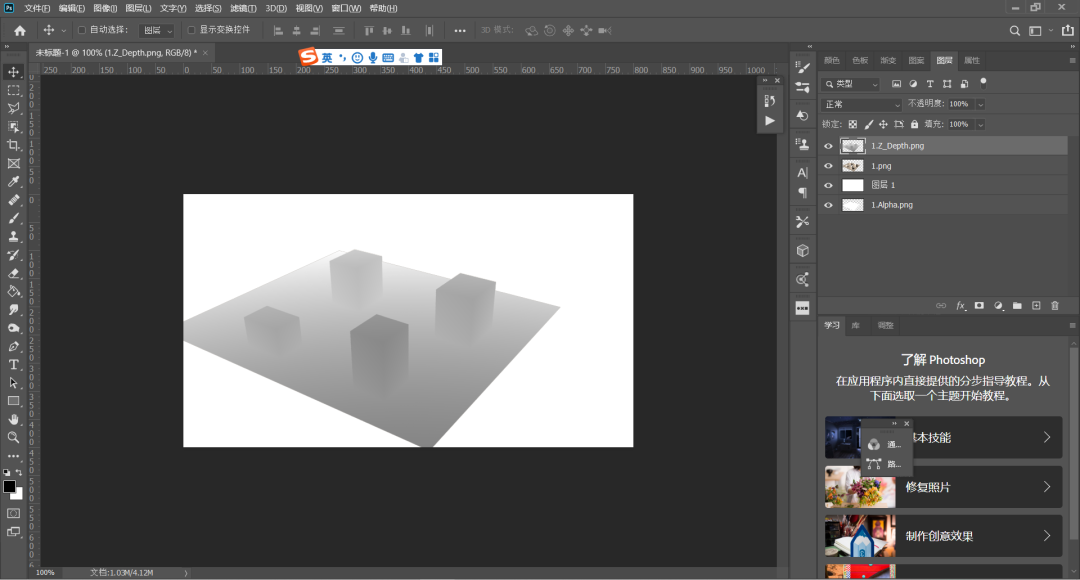The image size is (1080, 580).
Task: Open the fill 100% dropdown arrow
Action: pos(980,125)
